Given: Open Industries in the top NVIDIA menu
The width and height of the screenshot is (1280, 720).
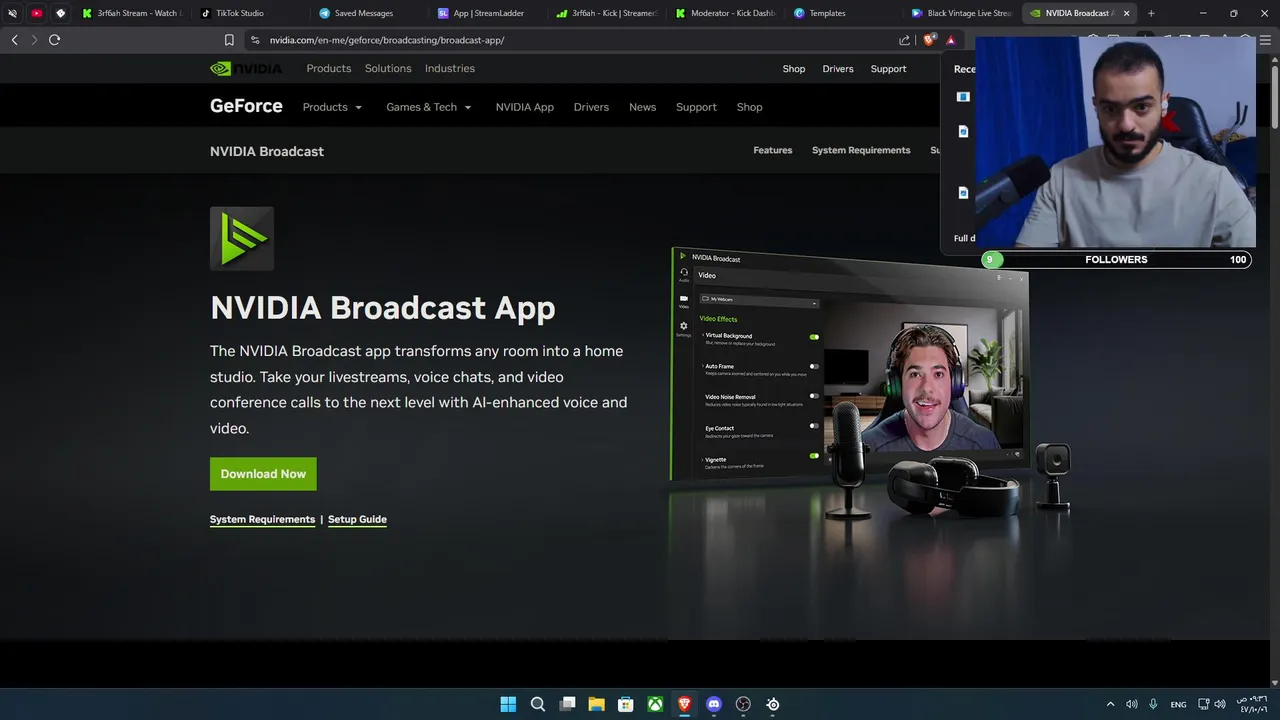Looking at the screenshot, I should point(450,69).
